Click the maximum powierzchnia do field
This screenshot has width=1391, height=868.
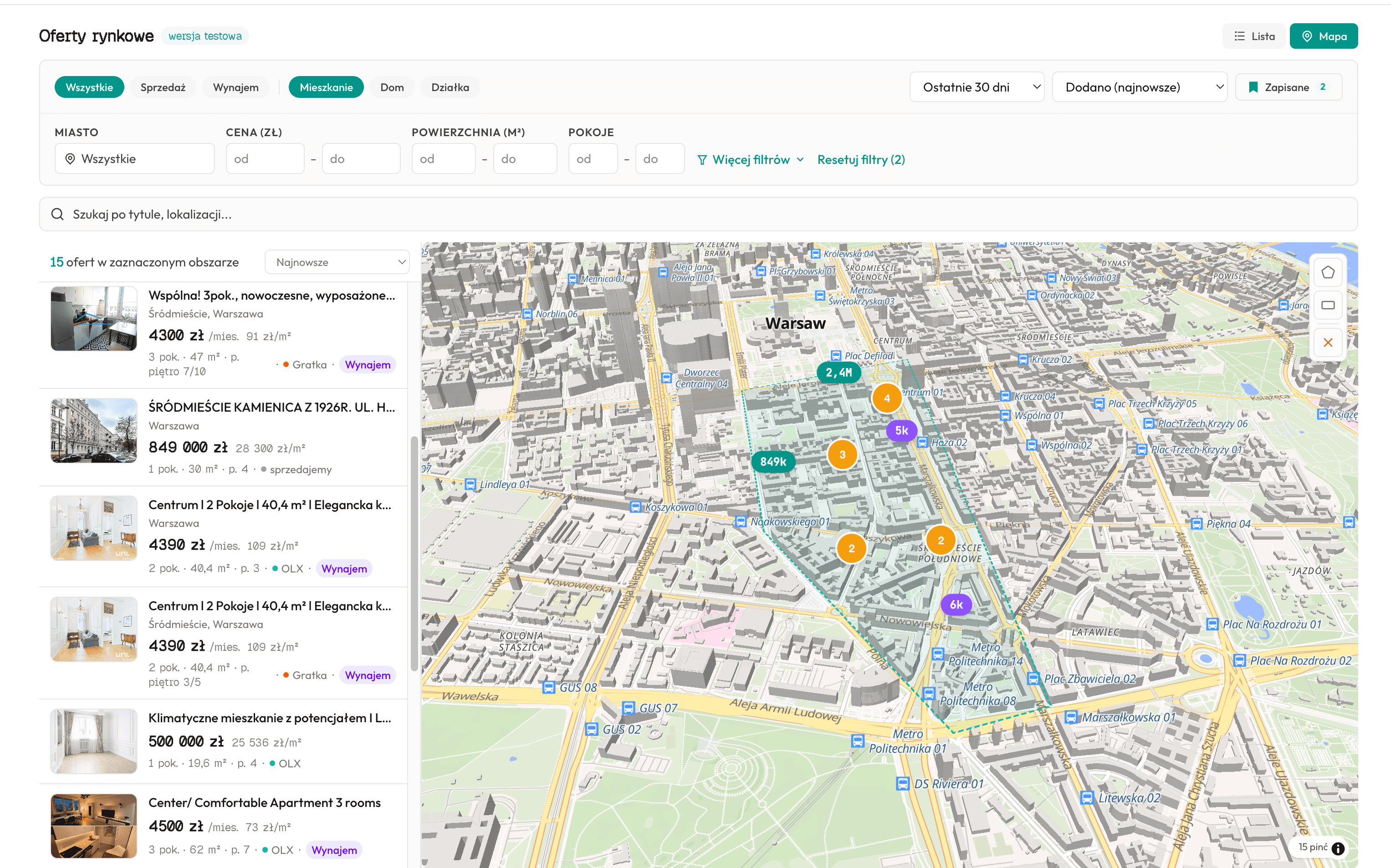525,159
